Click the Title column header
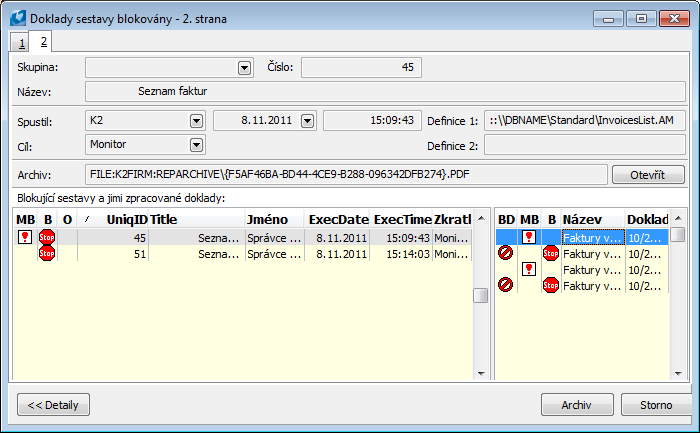The height and width of the screenshot is (433, 700). click(x=197, y=219)
